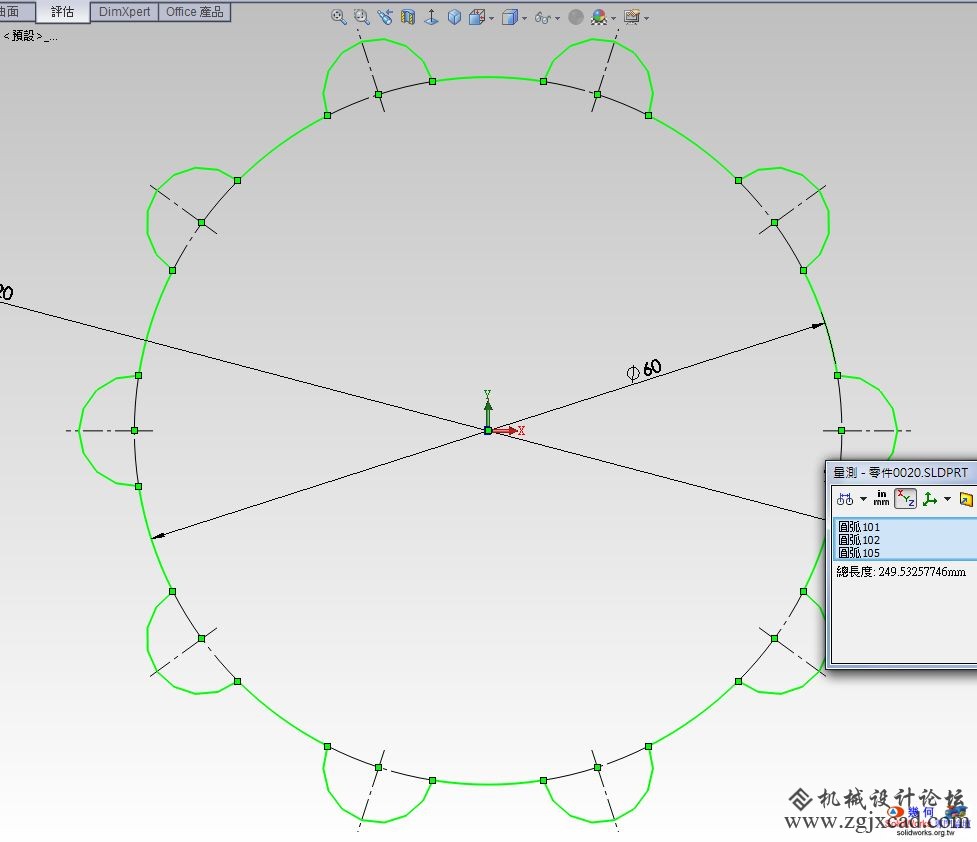The width and height of the screenshot is (977, 842).
Task: Click the Arc/Circle Measurements icon in Measure dialog
Action: (845, 499)
